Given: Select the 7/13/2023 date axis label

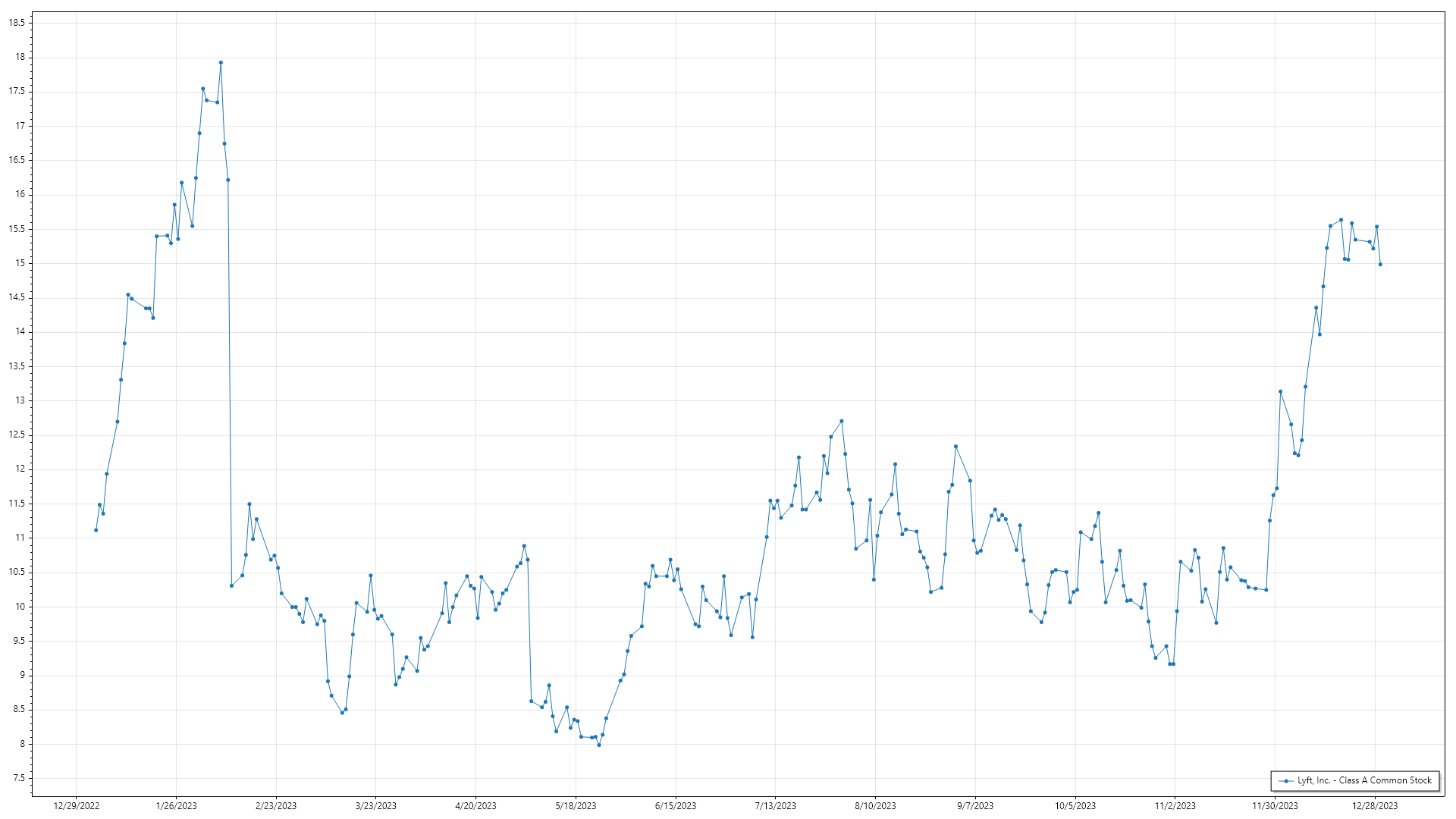Looking at the screenshot, I should click(x=775, y=805).
